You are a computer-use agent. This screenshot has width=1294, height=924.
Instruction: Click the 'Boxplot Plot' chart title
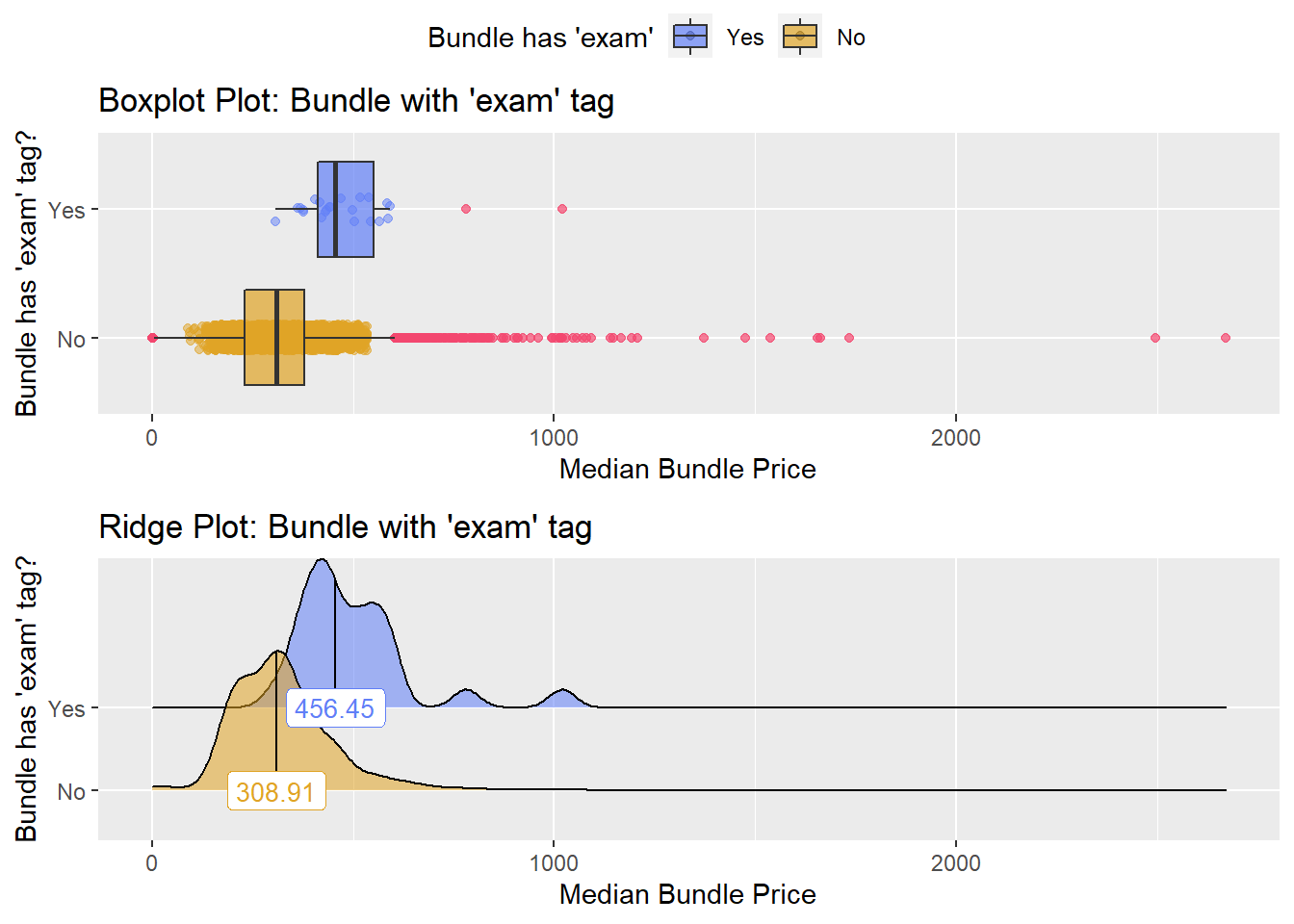click(356, 101)
